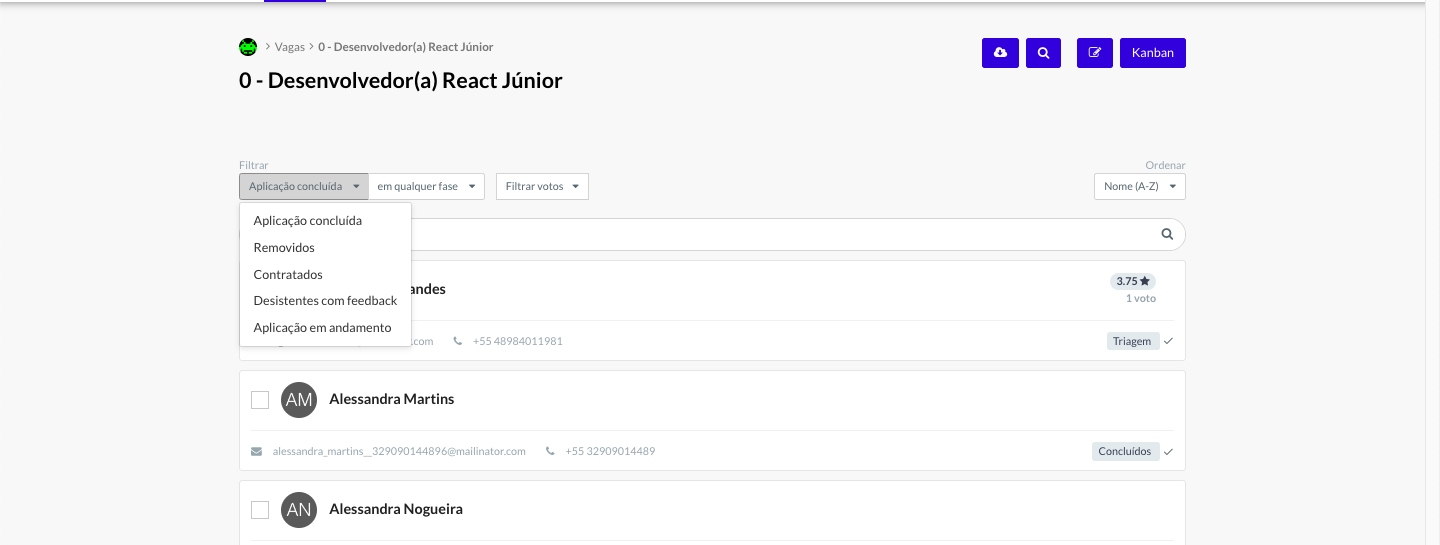Collapse the Aplicação concluída filter dropdown

point(304,186)
